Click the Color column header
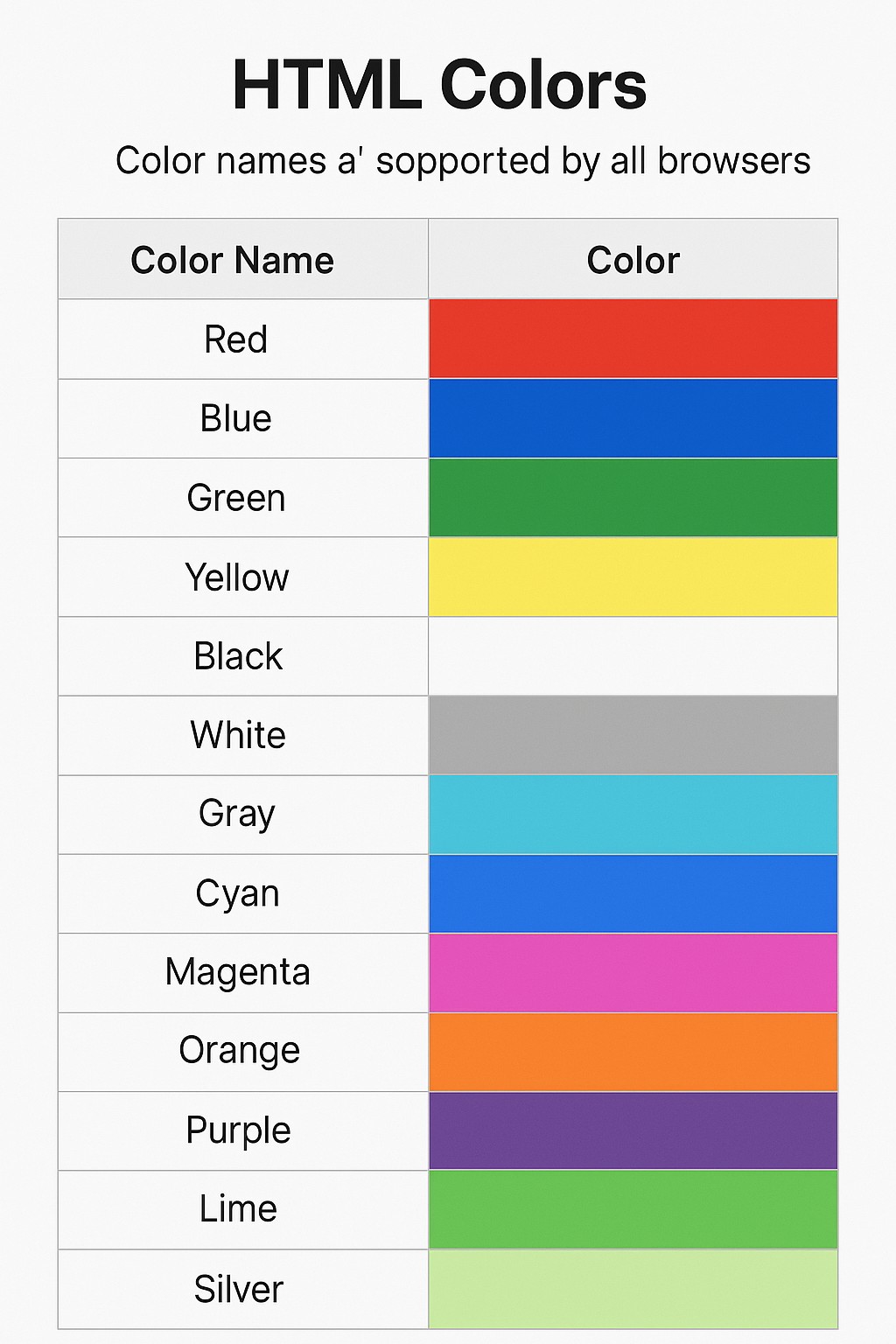 click(633, 259)
